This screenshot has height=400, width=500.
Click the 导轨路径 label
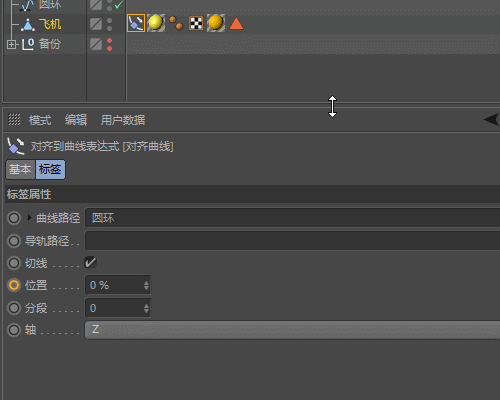pyautogui.click(x=47, y=241)
